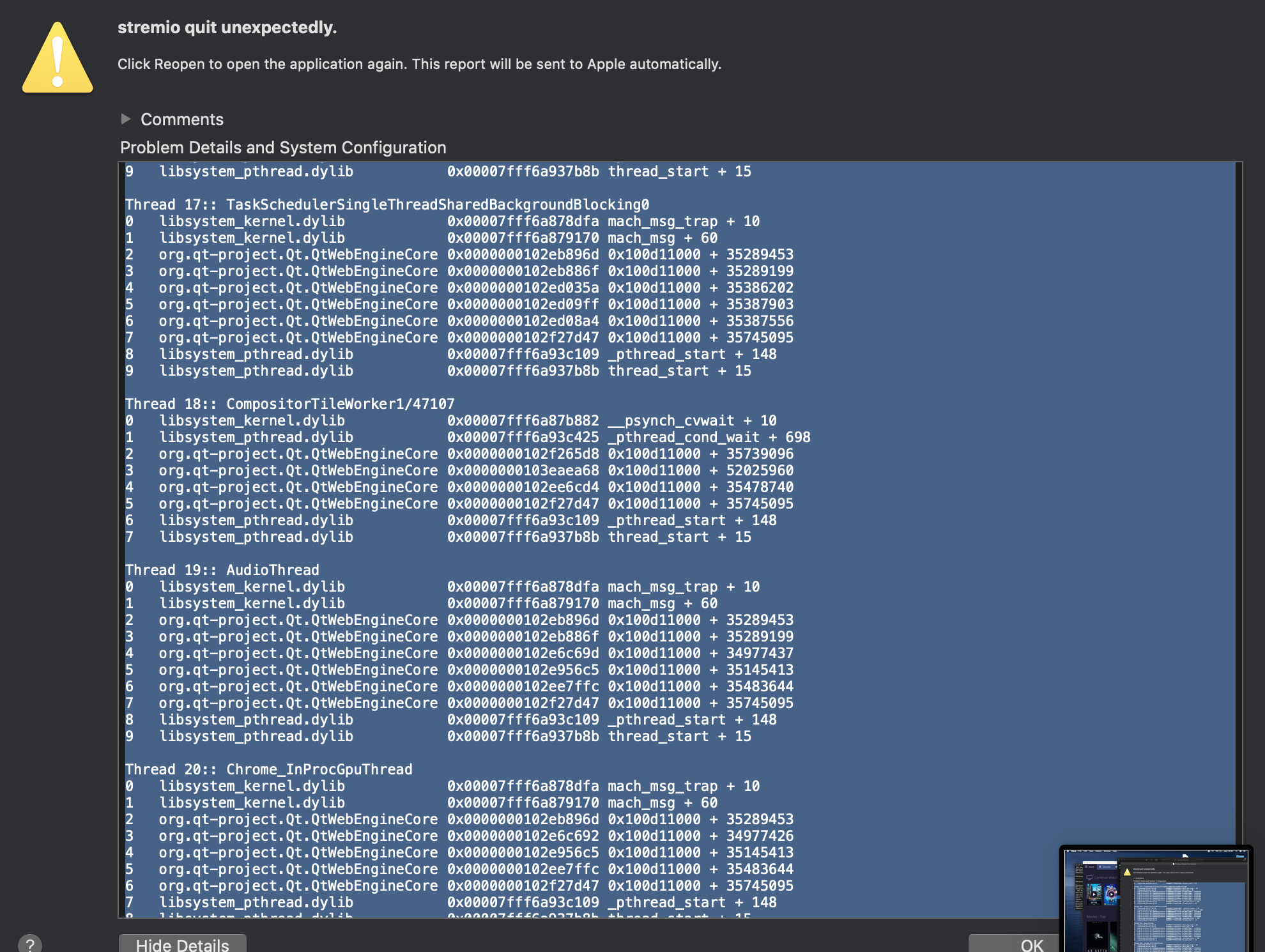Click the 'Thread 18:: CompositorTileWorker1/47107' header
The height and width of the screenshot is (952, 1265).
pyautogui.click(x=290, y=404)
